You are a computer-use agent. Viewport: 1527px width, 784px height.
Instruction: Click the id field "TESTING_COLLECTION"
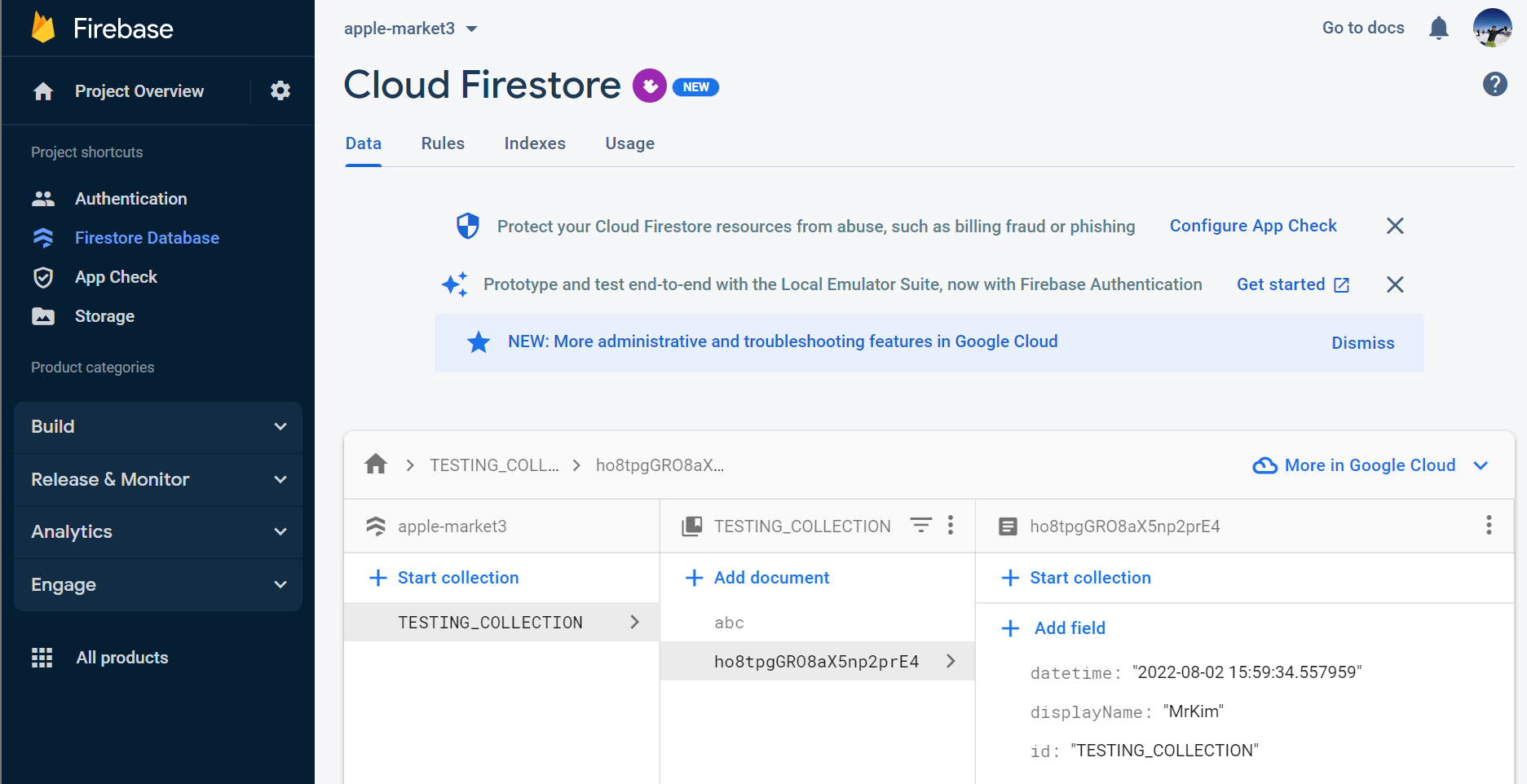(x=1164, y=751)
